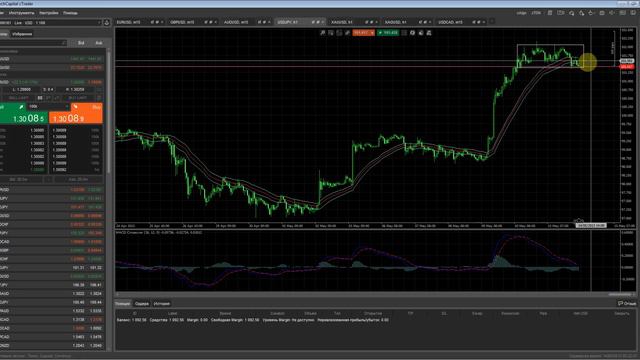The image size is (640, 360).
Task: Open the cAlgo link in top bar
Action: (x=521, y=13)
